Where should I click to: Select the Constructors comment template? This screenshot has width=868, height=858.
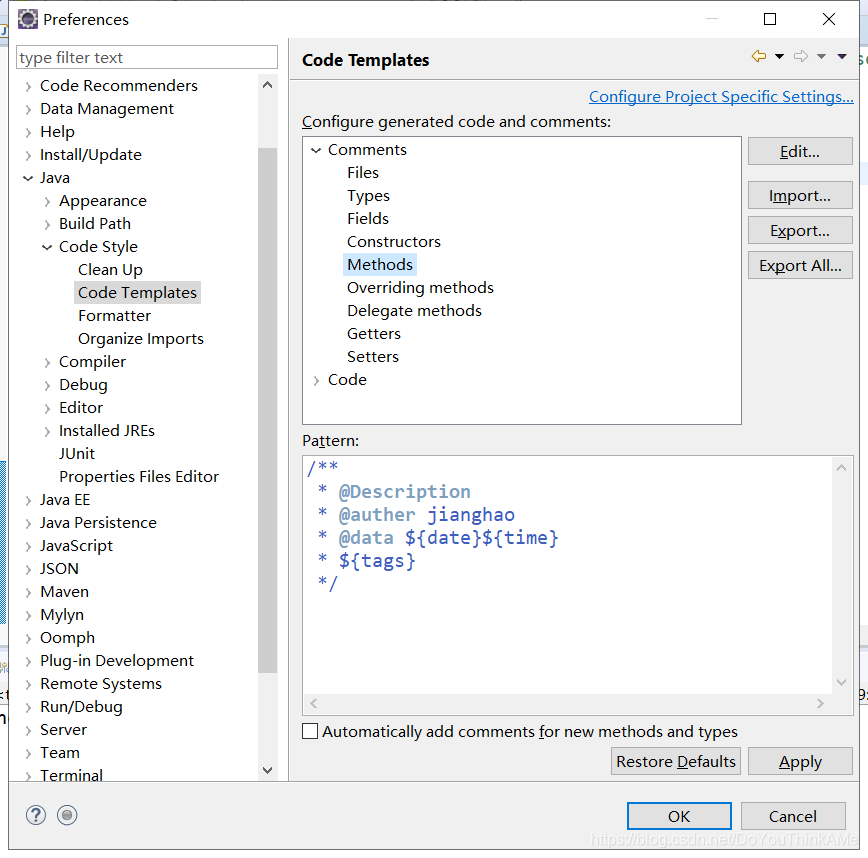pyautogui.click(x=394, y=241)
